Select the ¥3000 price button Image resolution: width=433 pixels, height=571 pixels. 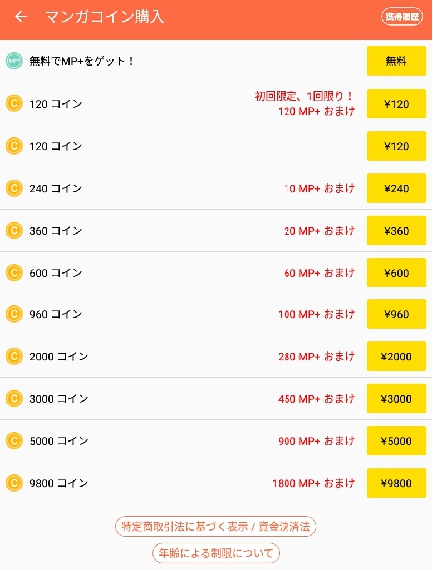point(396,399)
